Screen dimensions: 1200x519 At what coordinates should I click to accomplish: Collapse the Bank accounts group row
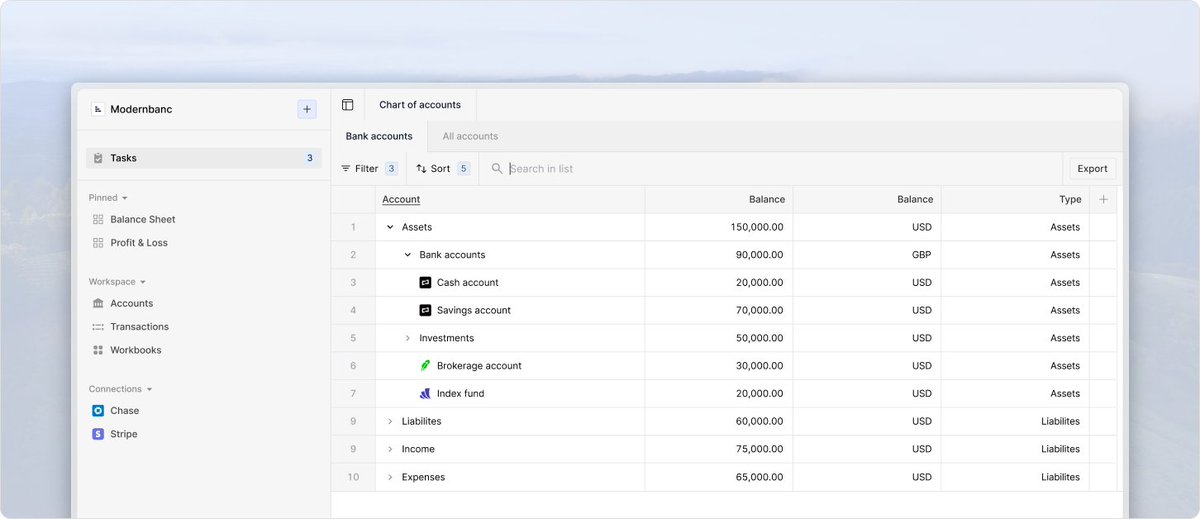(x=408, y=255)
